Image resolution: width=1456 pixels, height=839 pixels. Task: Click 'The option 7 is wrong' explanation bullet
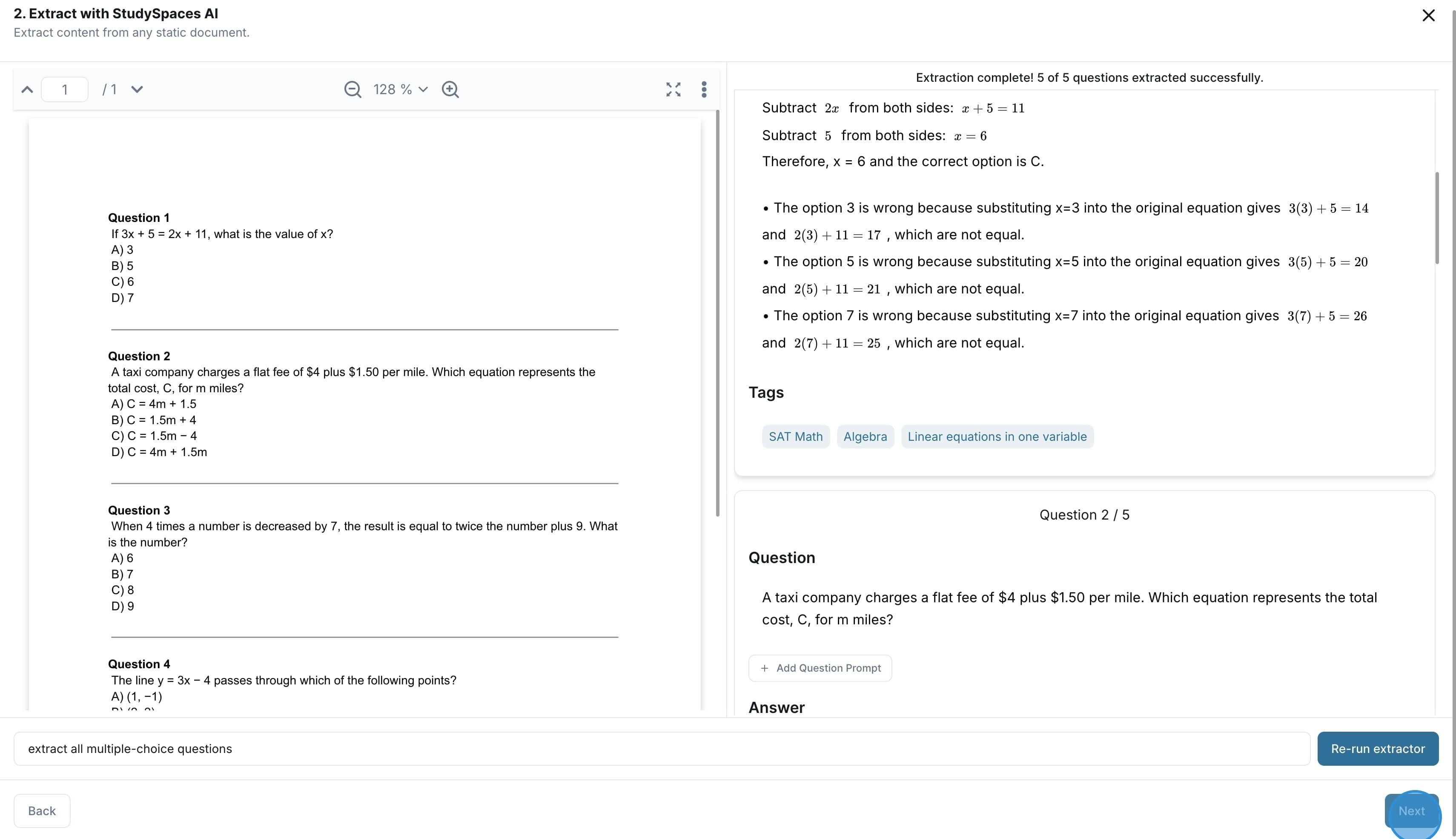click(1065, 329)
